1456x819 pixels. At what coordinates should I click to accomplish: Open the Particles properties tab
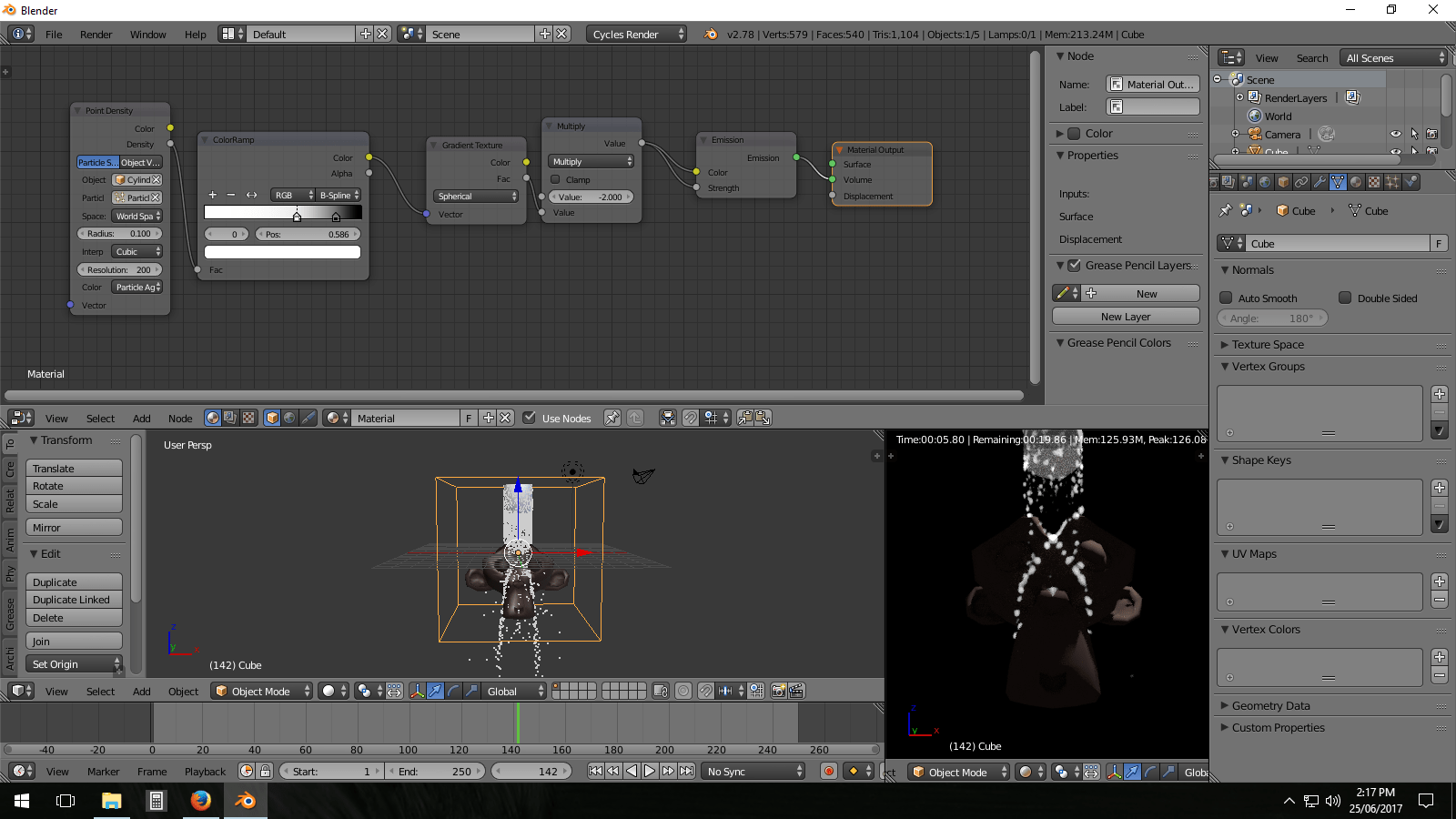[1391, 182]
